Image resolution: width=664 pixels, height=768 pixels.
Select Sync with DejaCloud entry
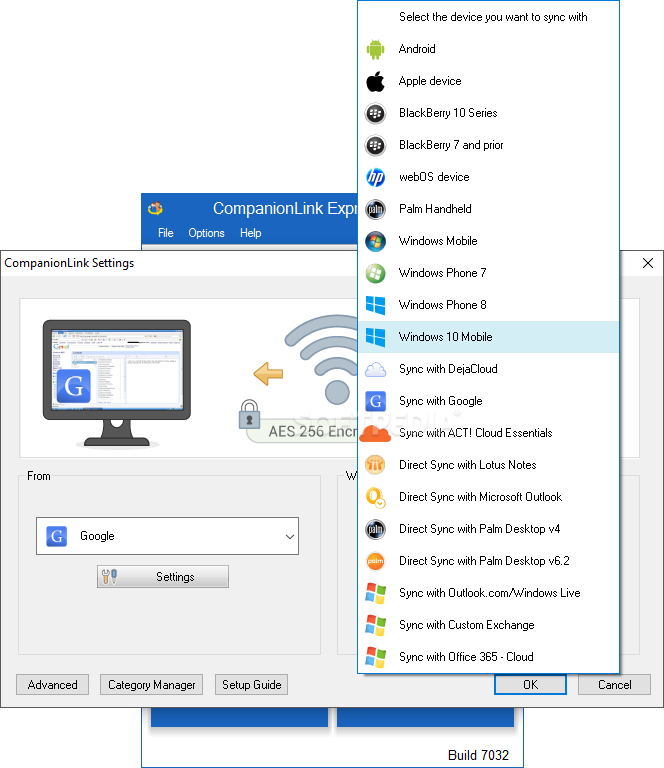click(x=489, y=369)
